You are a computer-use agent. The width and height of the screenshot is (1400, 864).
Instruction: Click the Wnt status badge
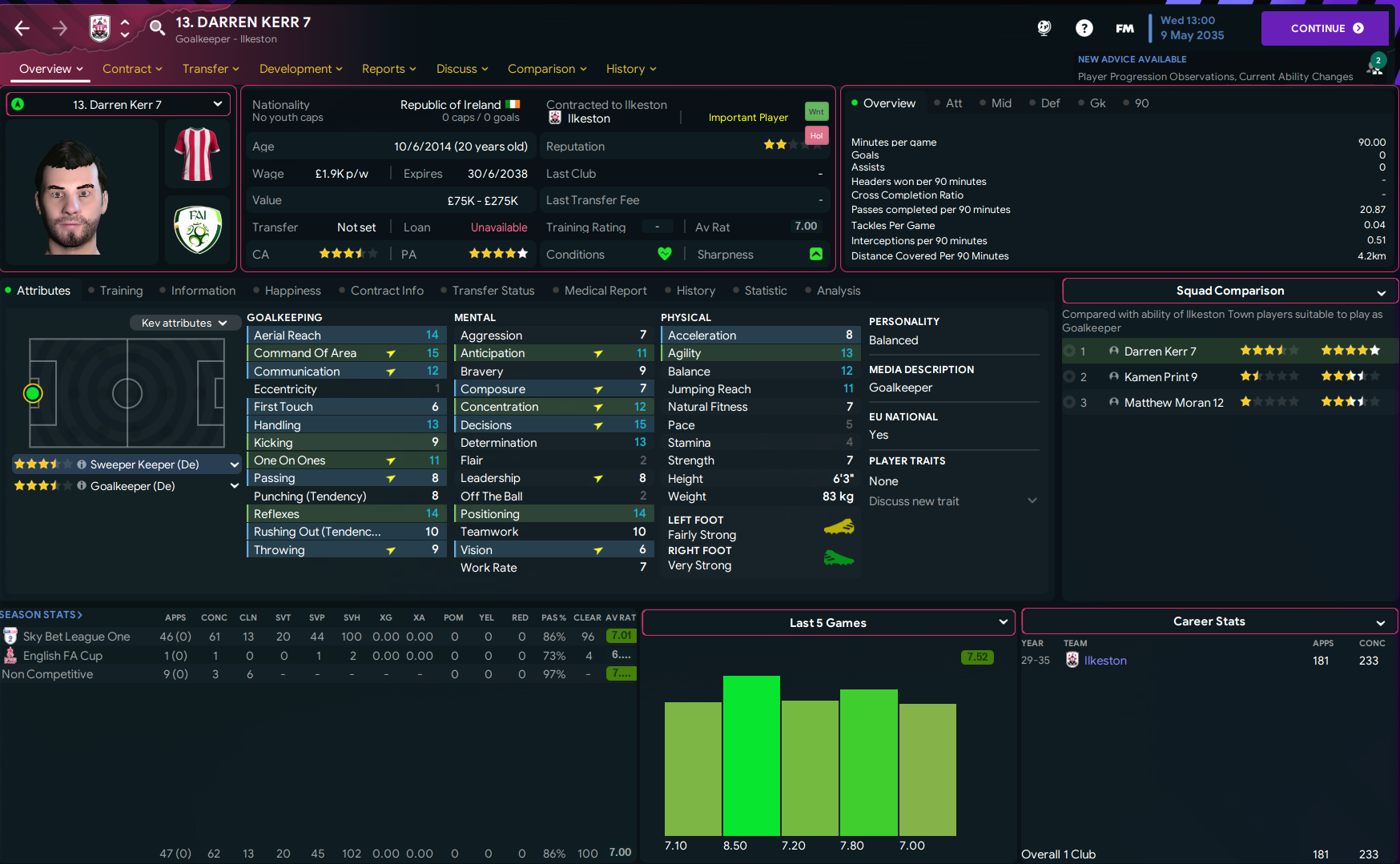pos(816,111)
